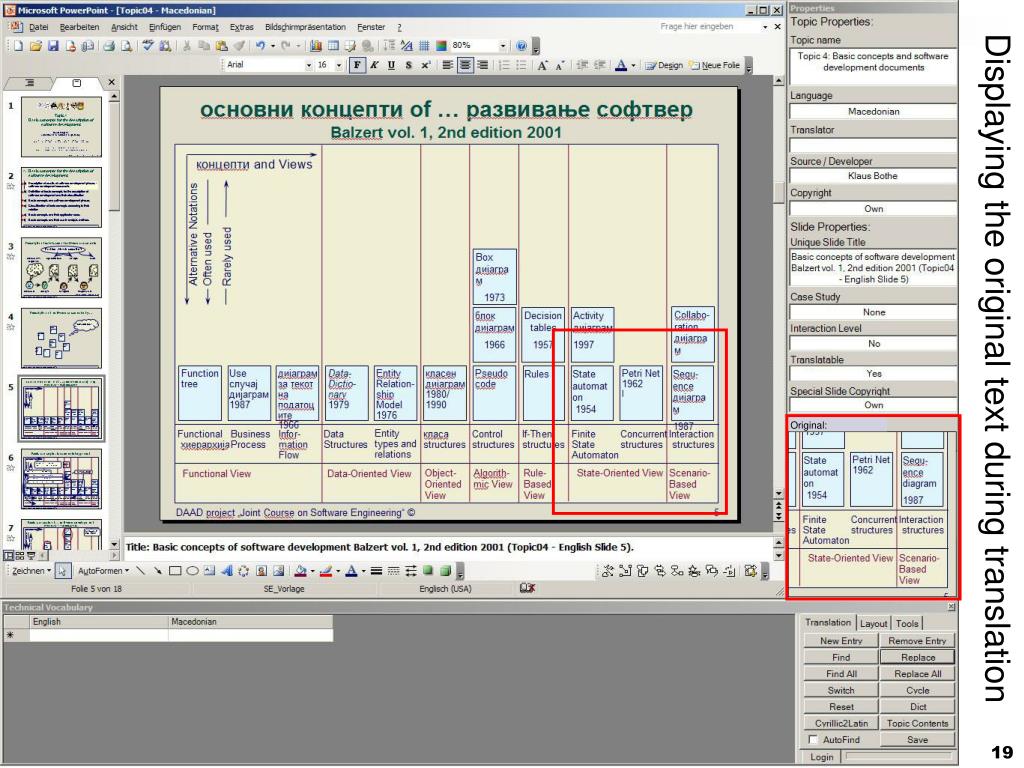Insert WordArt from drawing toolbar

pyautogui.click(x=227, y=571)
